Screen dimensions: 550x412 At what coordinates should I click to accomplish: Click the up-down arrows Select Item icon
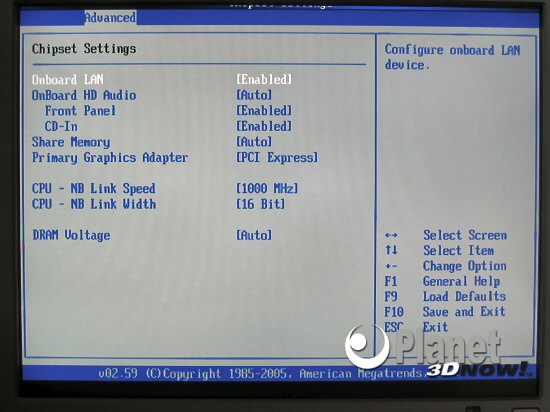point(391,250)
